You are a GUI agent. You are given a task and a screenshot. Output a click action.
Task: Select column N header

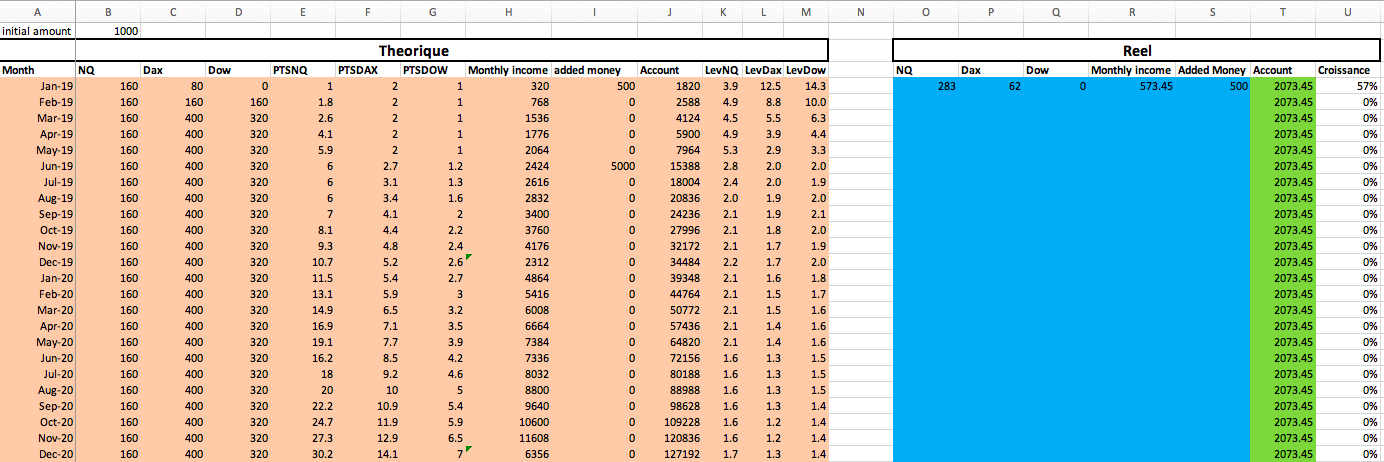[860, 13]
